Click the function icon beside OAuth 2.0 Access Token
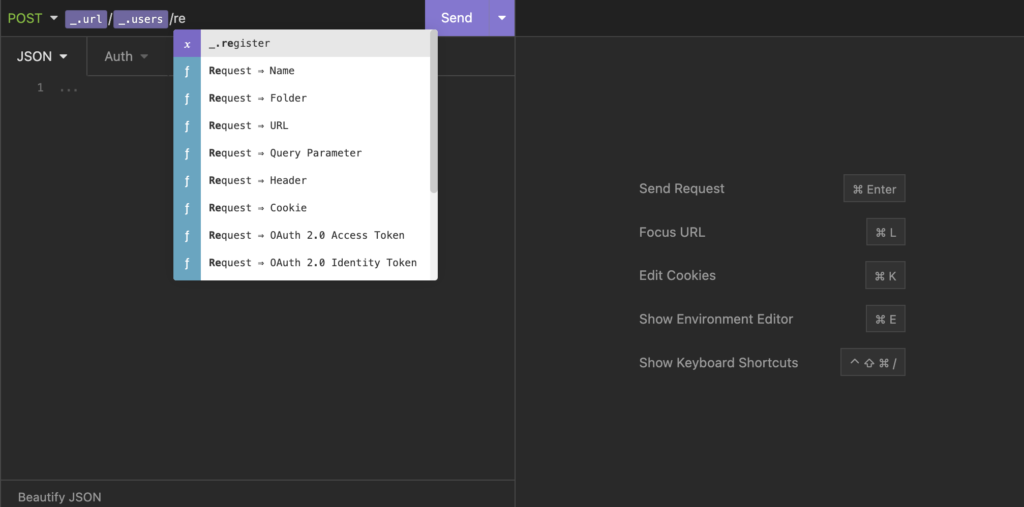The width and height of the screenshot is (1024, 507). point(187,235)
